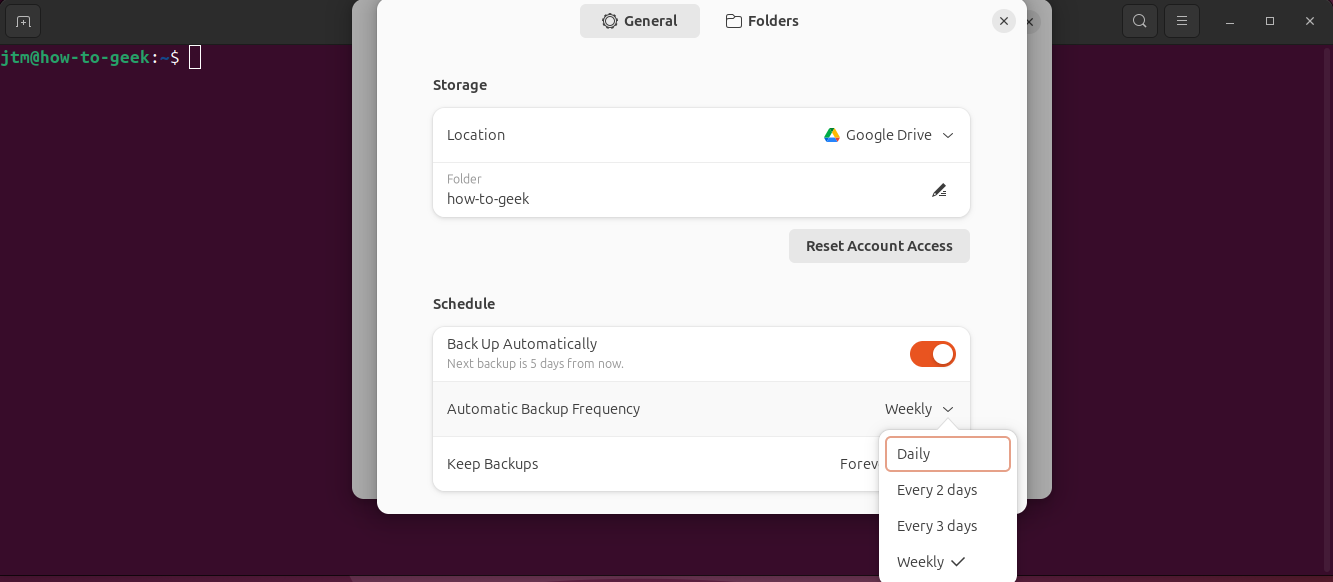This screenshot has width=1333, height=582.
Task: Click Reset Account Access button
Action: point(879,246)
